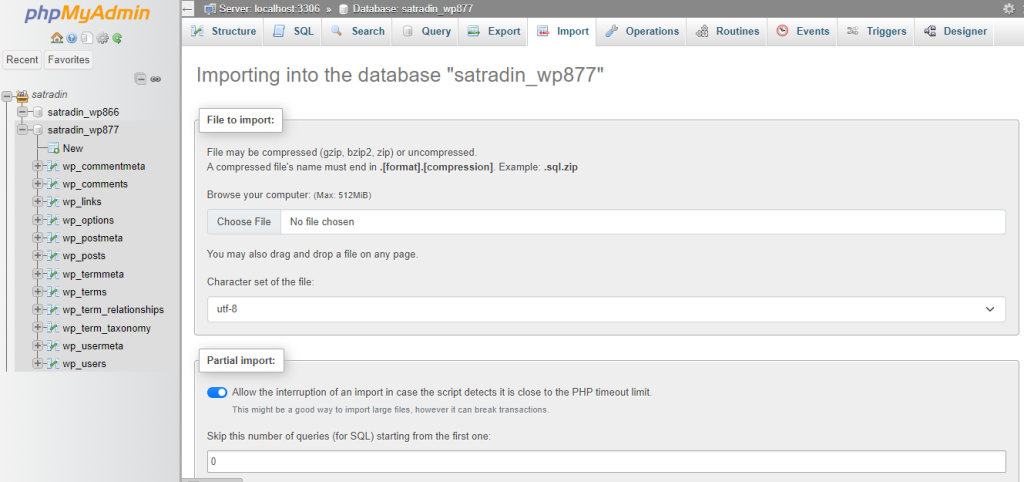Click the phpMyAdmin logo
The height and width of the screenshot is (482, 1024).
pyautogui.click(x=88, y=14)
